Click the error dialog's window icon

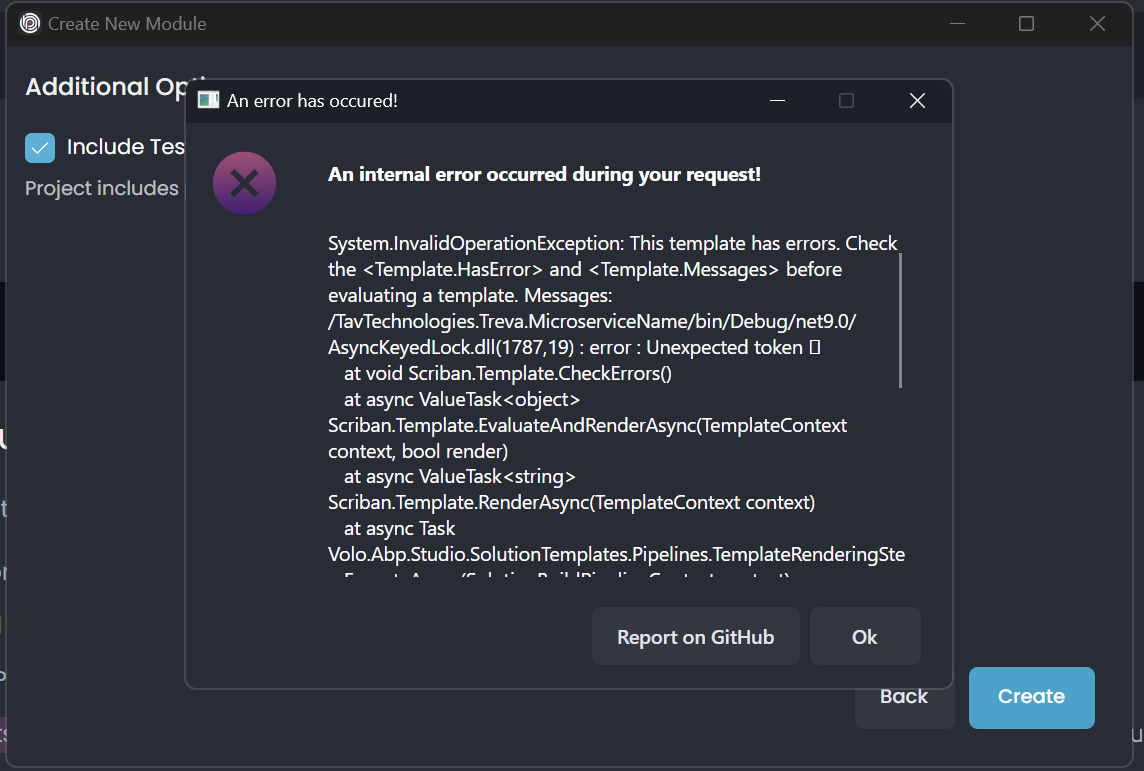pyautogui.click(x=208, y=100)
